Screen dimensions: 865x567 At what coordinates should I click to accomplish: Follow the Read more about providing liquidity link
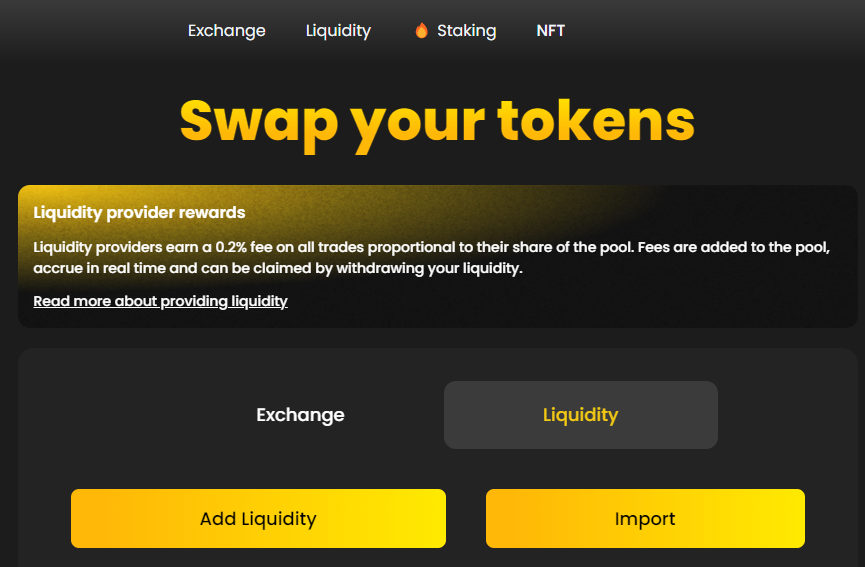pos(161,301)
